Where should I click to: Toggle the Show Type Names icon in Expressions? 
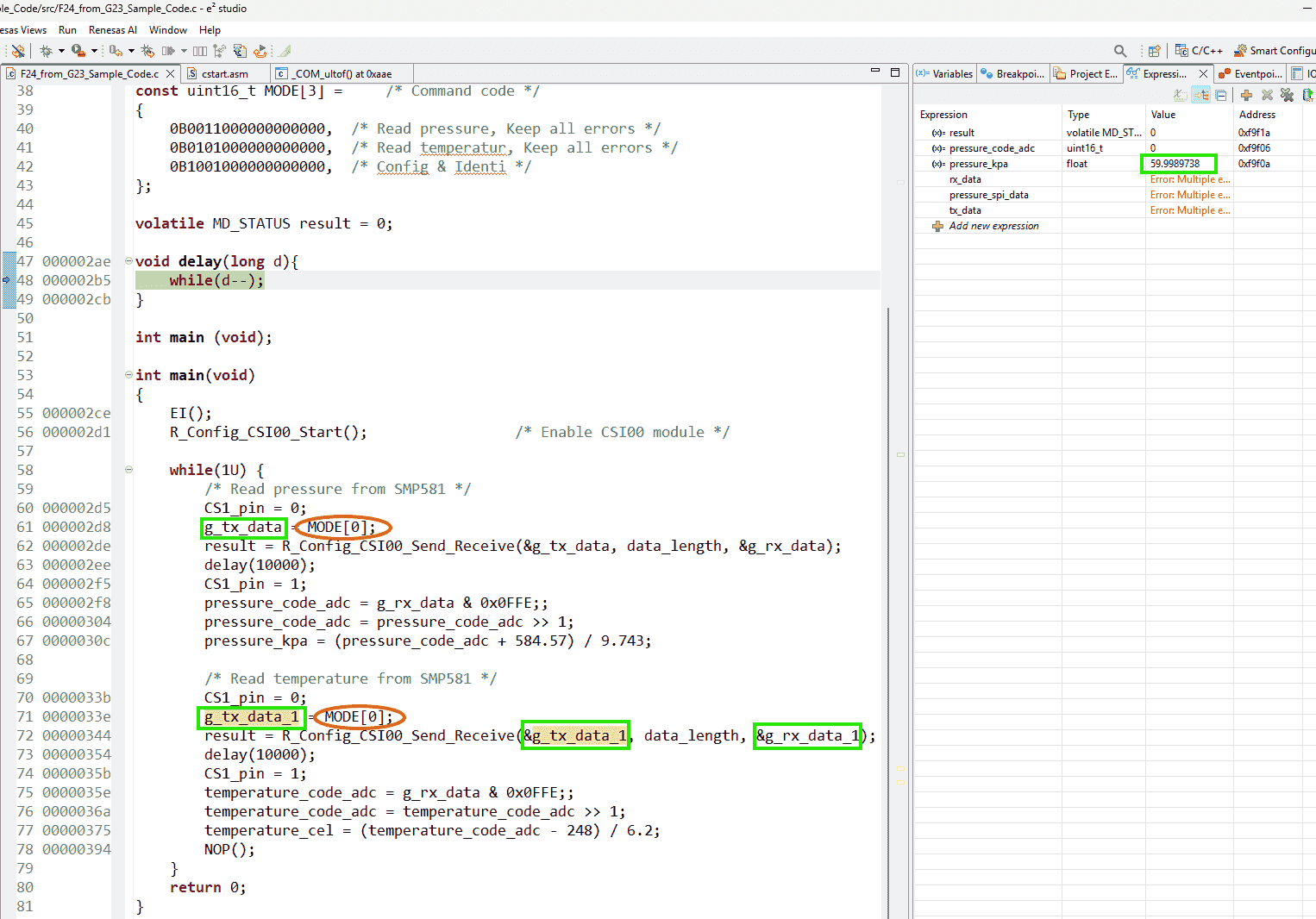coord(1180,95)
